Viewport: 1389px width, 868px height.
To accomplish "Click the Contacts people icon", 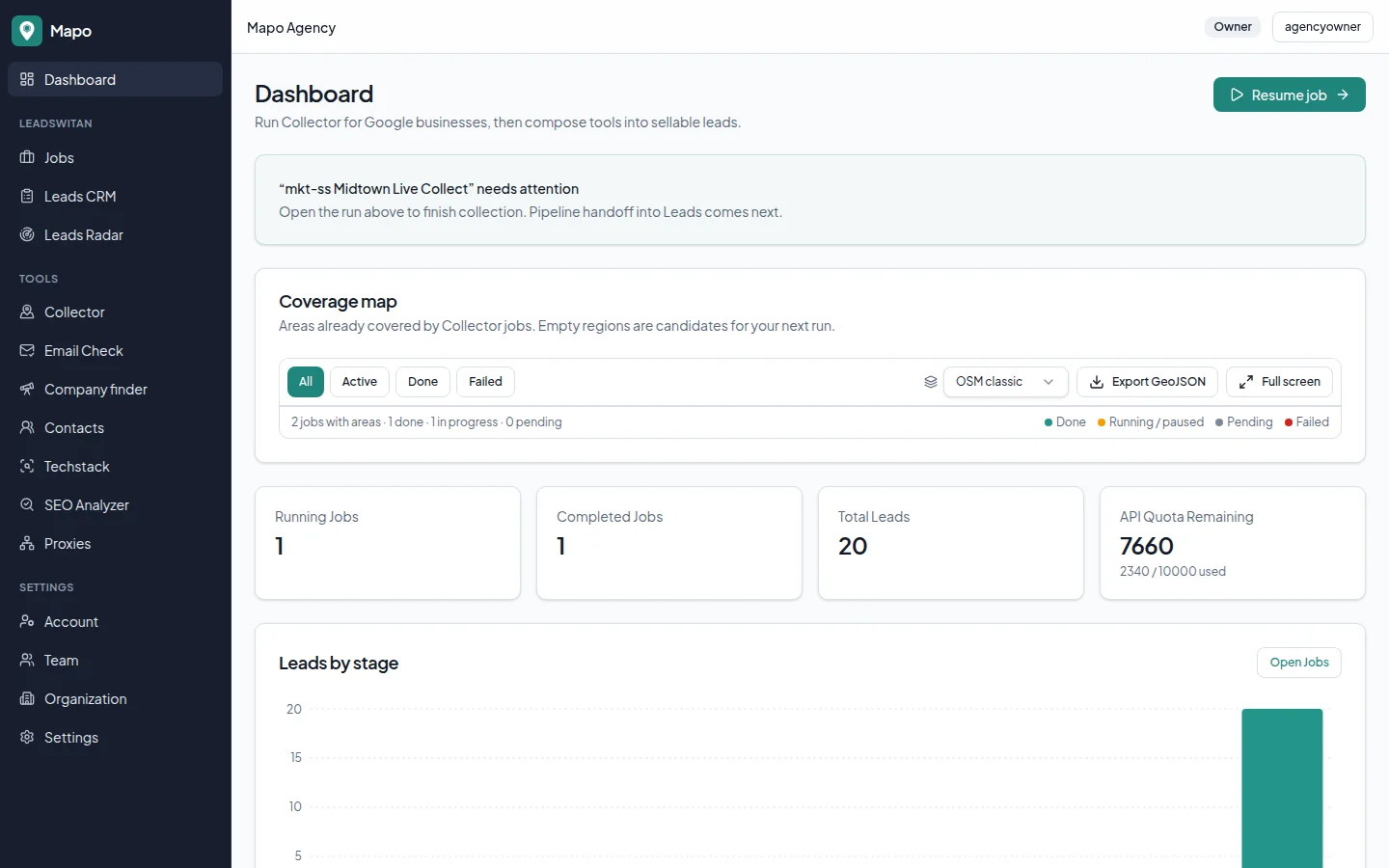I will tap(27, 427).
